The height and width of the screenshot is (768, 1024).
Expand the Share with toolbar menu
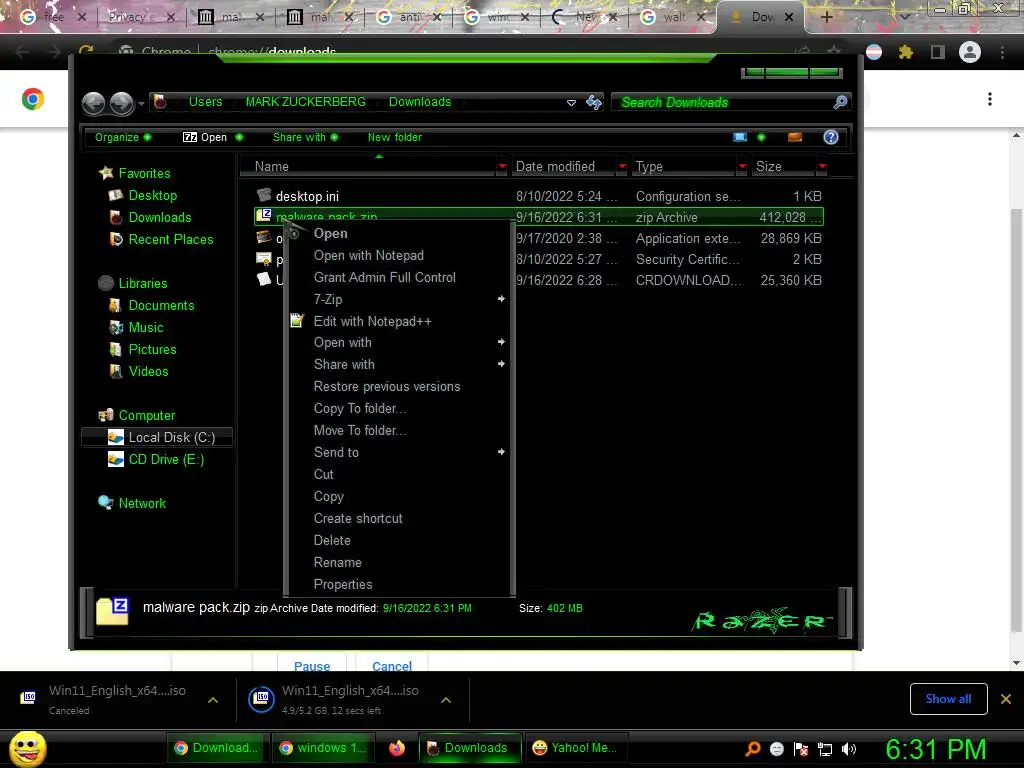[305, 137]
